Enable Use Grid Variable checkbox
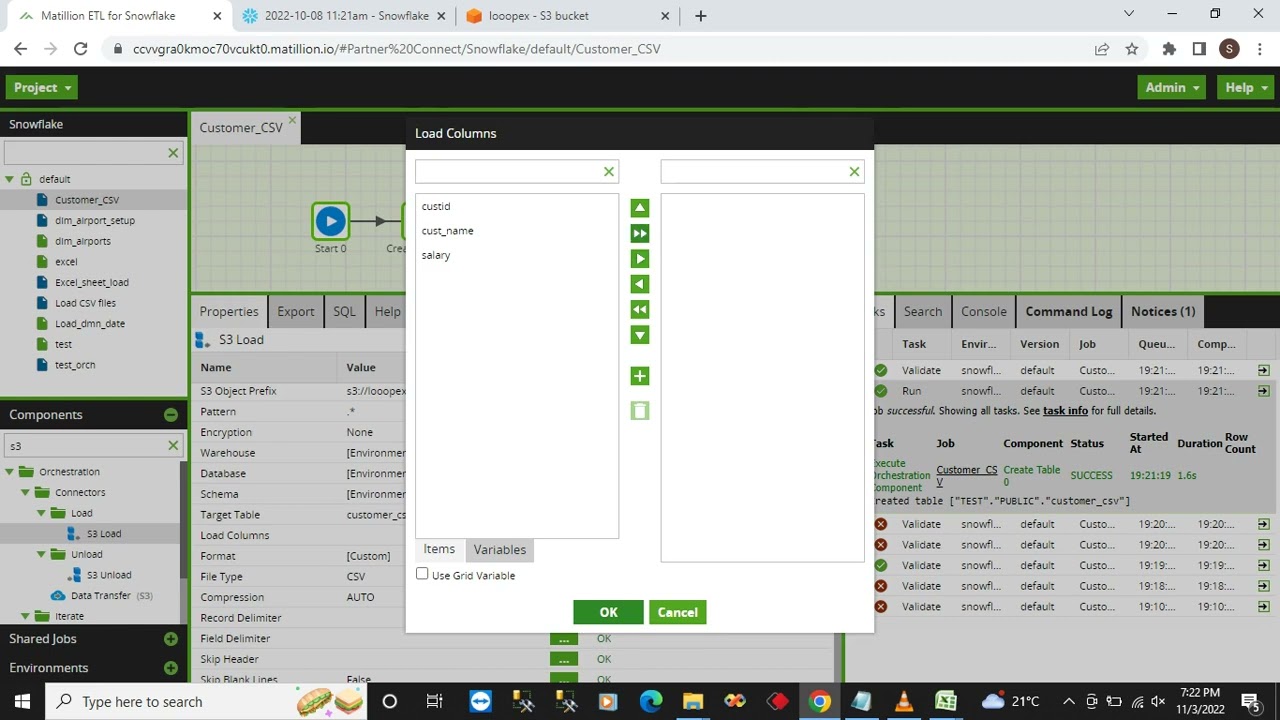Viewport: 1280px width, 720px height. coord(422,574)
